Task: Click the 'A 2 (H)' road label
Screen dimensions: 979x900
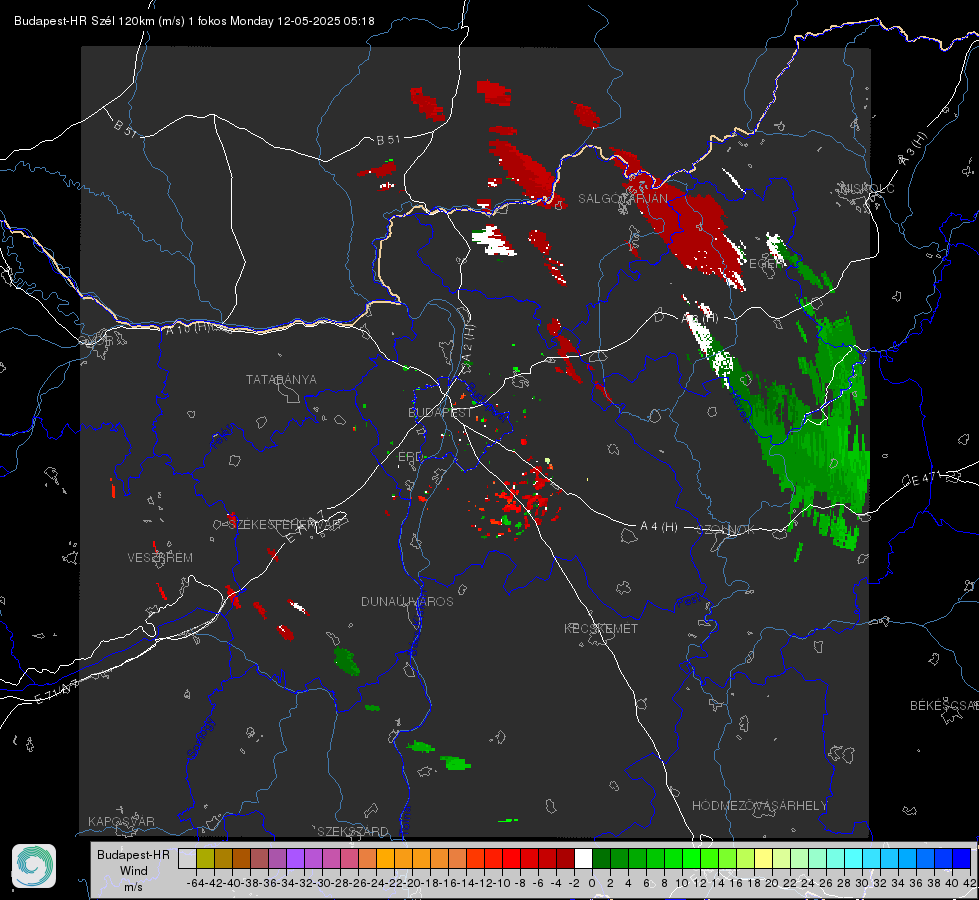Action: tap(468, 344)
